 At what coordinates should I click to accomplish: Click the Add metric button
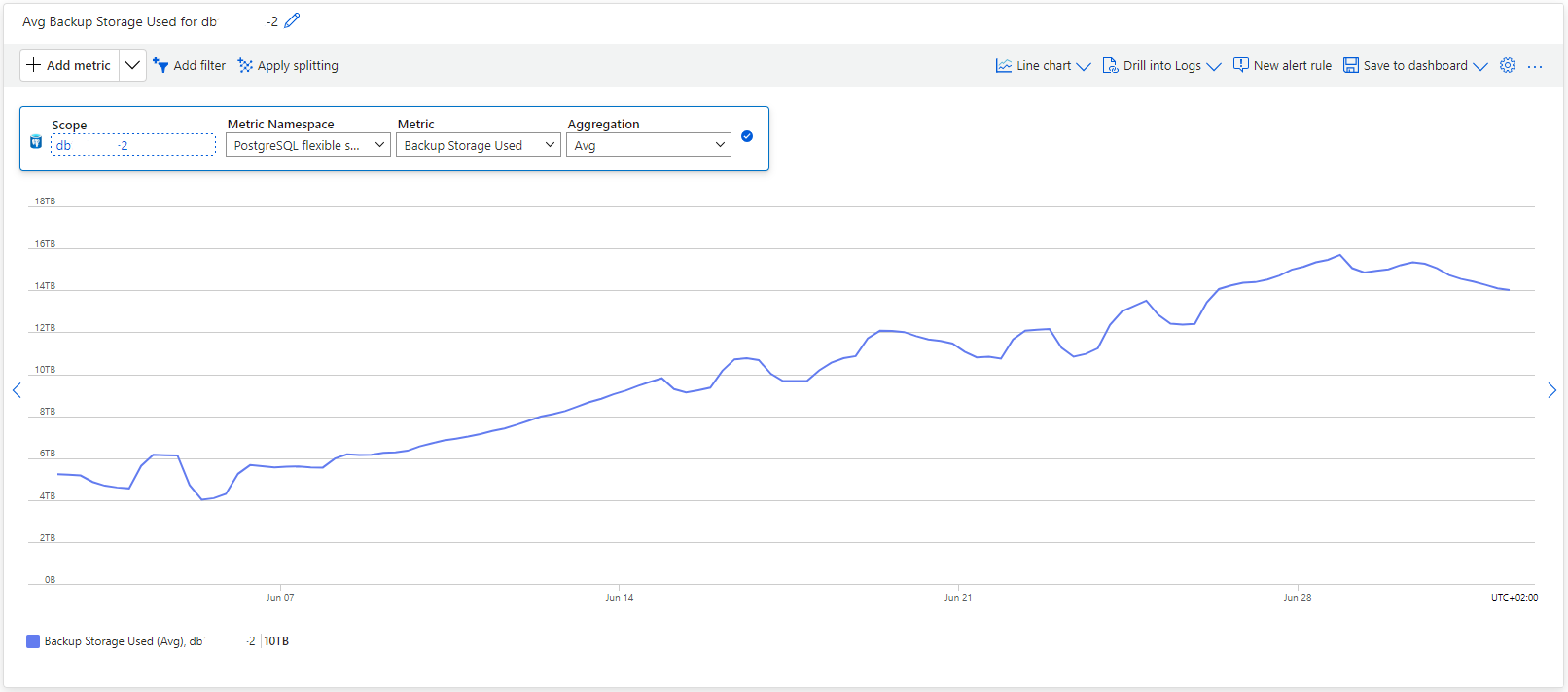pos(70,65)
